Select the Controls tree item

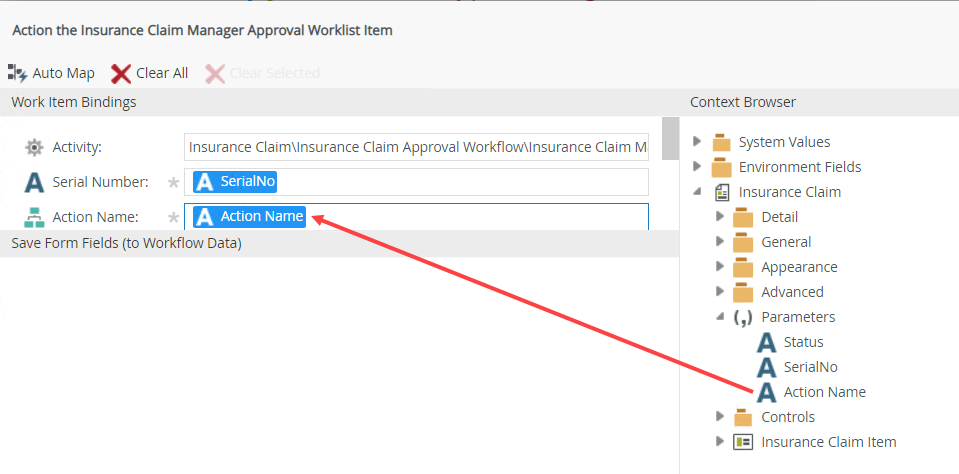788,418
